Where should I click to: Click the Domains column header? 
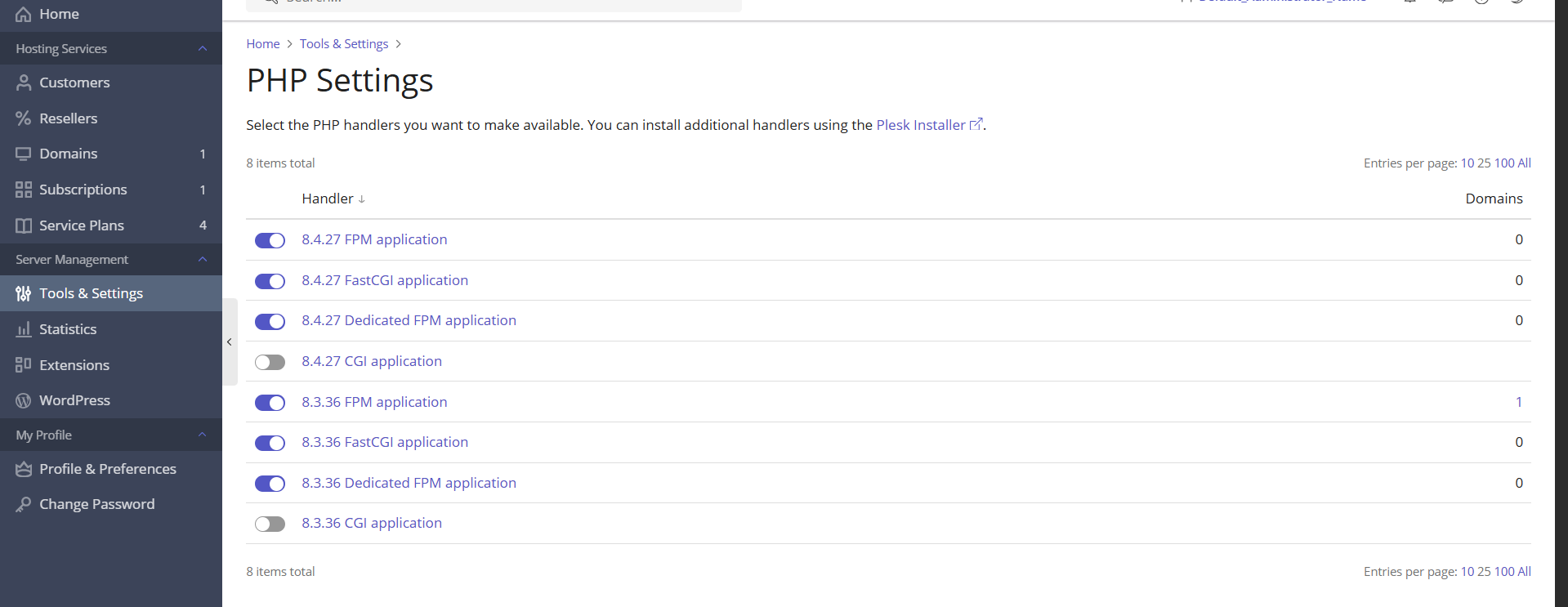[x=1494, y=199]
